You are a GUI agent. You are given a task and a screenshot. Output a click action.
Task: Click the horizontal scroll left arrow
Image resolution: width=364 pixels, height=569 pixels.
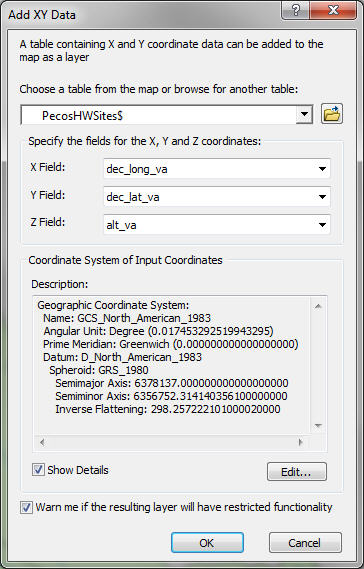click(x=42, y=442)
